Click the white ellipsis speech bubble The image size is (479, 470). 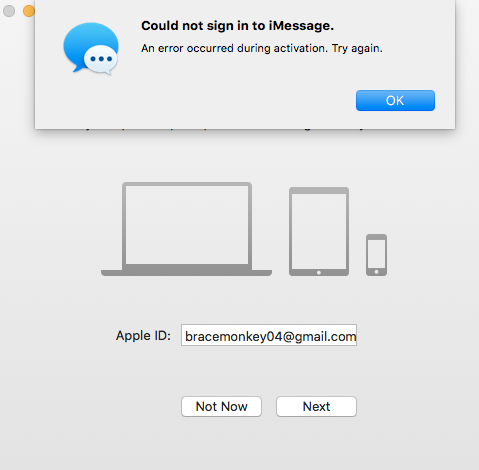pyautogui.click(x=100, y=60)
